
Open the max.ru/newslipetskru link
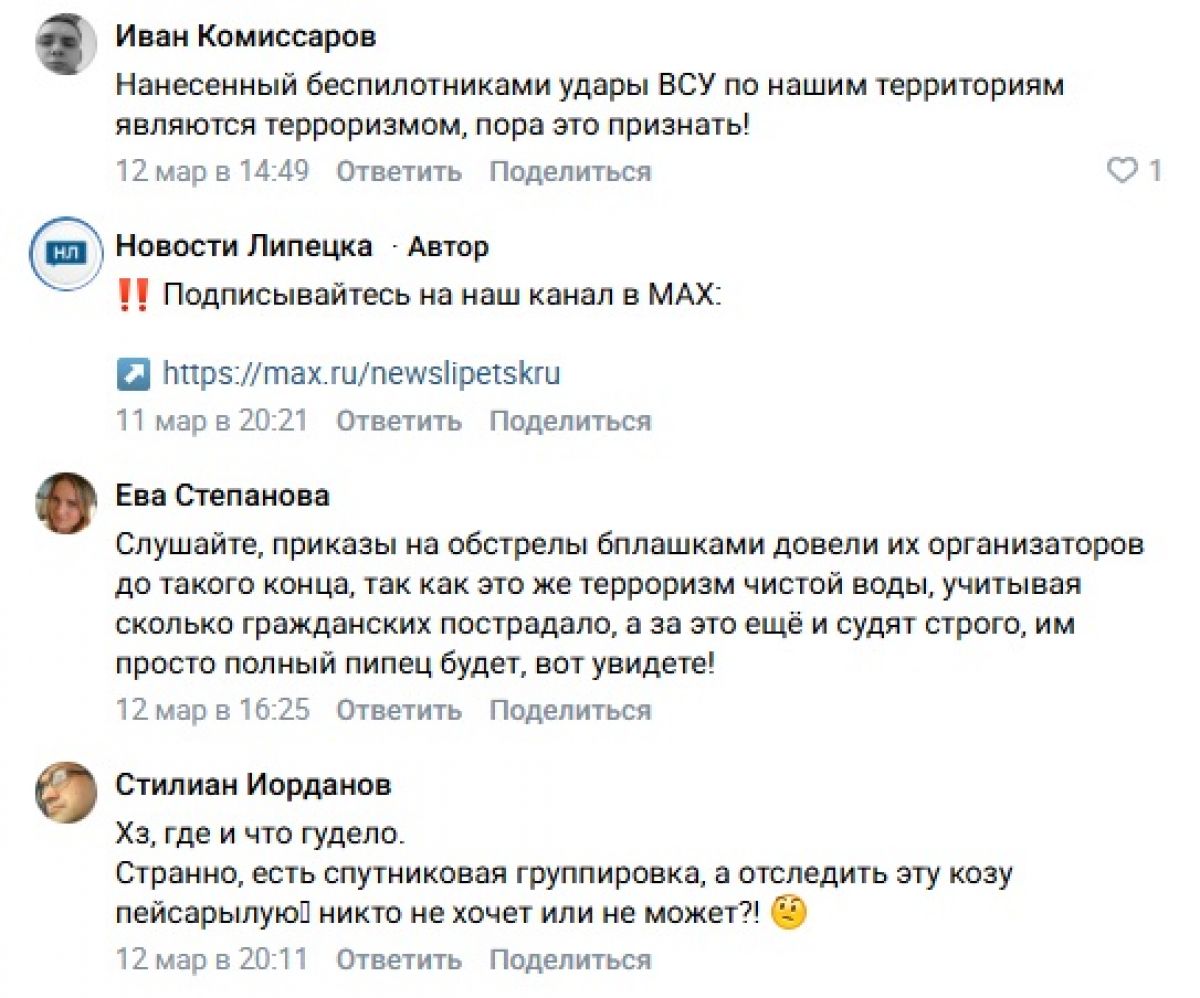pyautogui.click(x=361, y=375)
